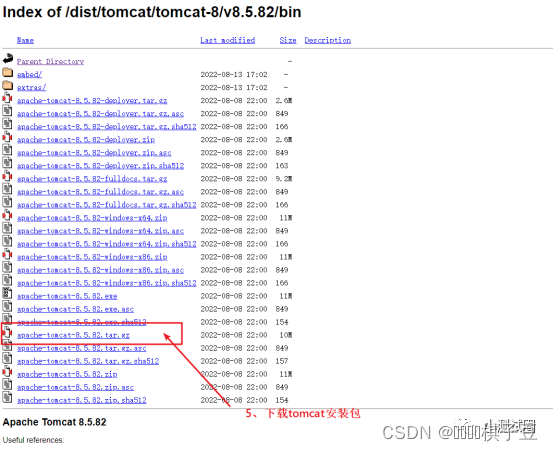Open apache-tomcat-8.5.82.exe.asc link
This screenshot has width=553, height=451.
[x=75, y=309]
